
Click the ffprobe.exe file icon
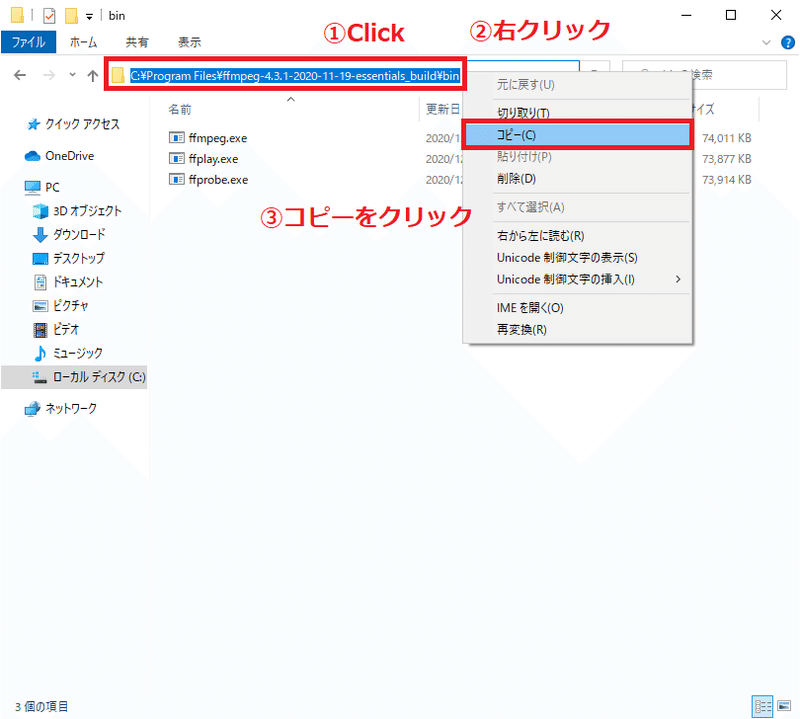pyautogui.click(x=177, y=180)
